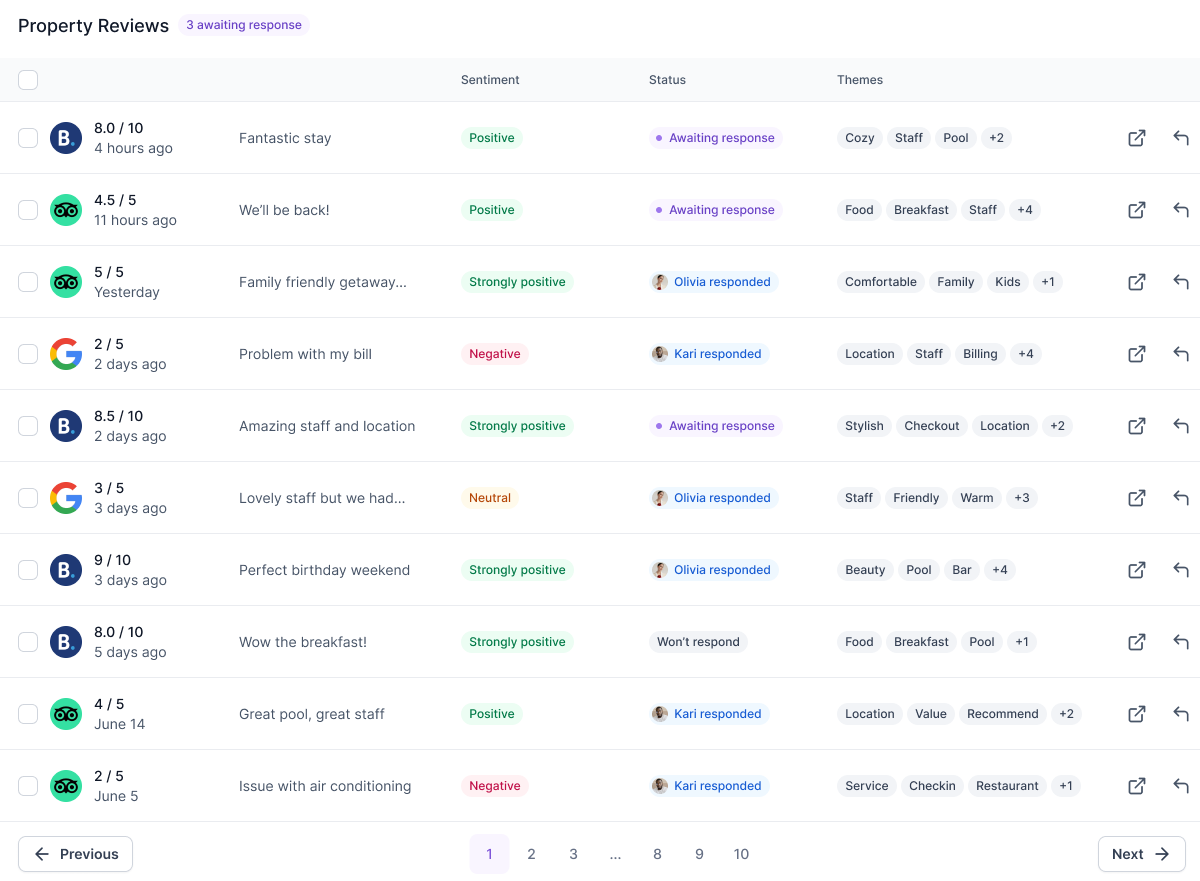Click the '3 awaiting response' badge
This screenshot has width=1200, height=881.
(x=244, y=25)
